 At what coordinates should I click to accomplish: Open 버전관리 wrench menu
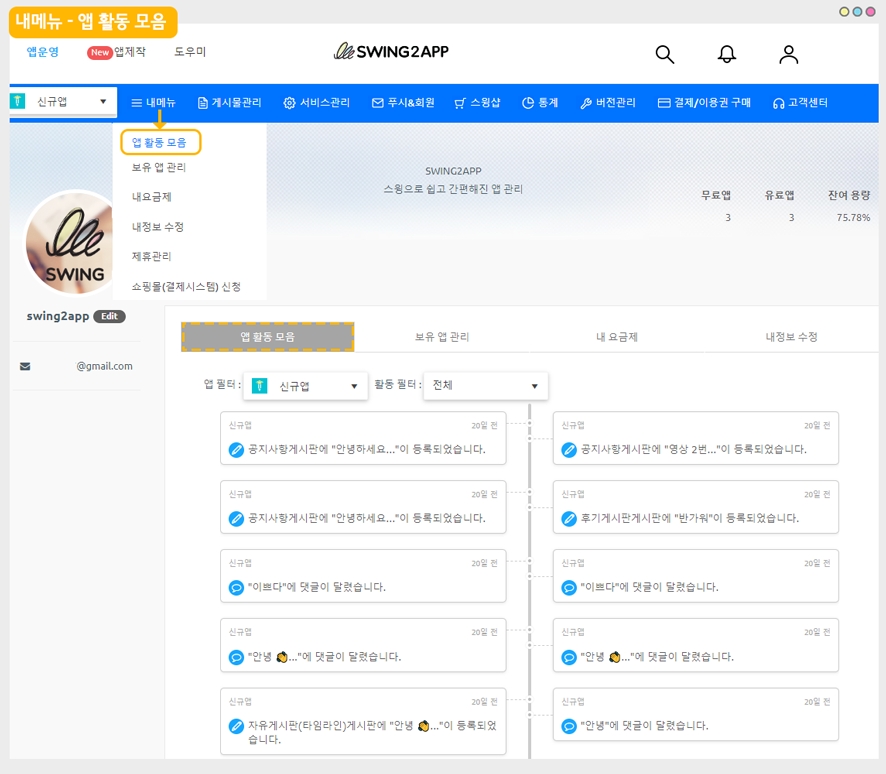click(608, 102)
